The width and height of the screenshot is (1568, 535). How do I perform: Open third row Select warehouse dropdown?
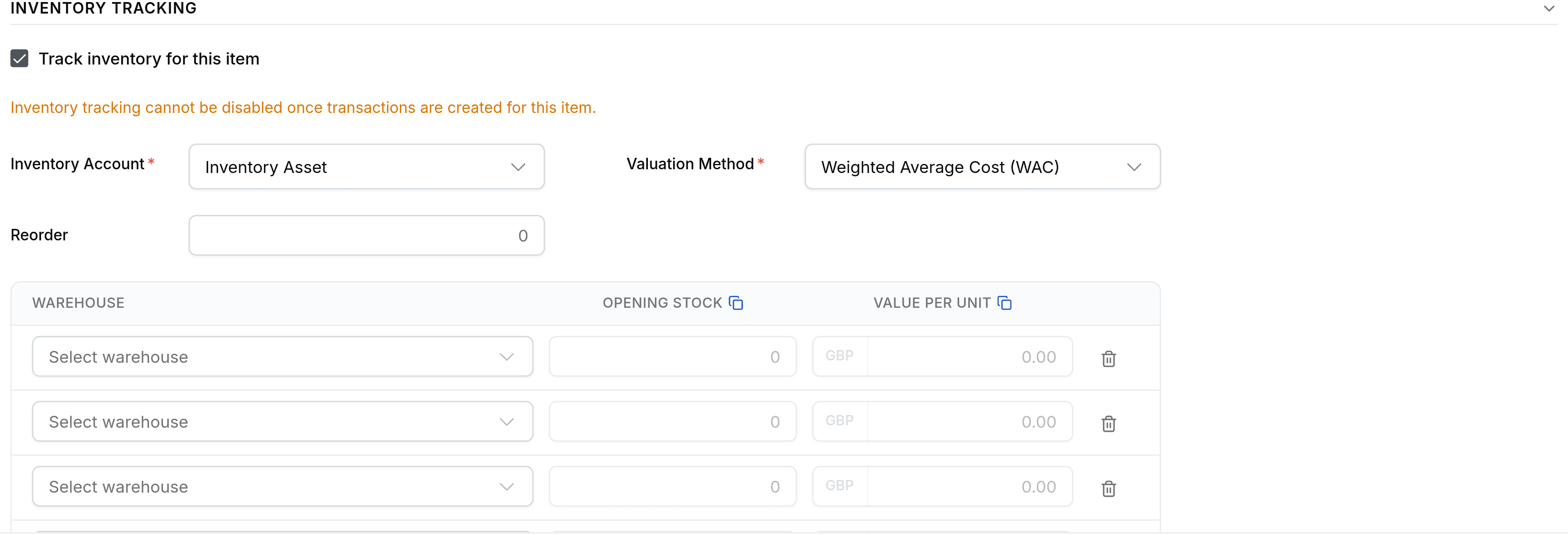282,486
